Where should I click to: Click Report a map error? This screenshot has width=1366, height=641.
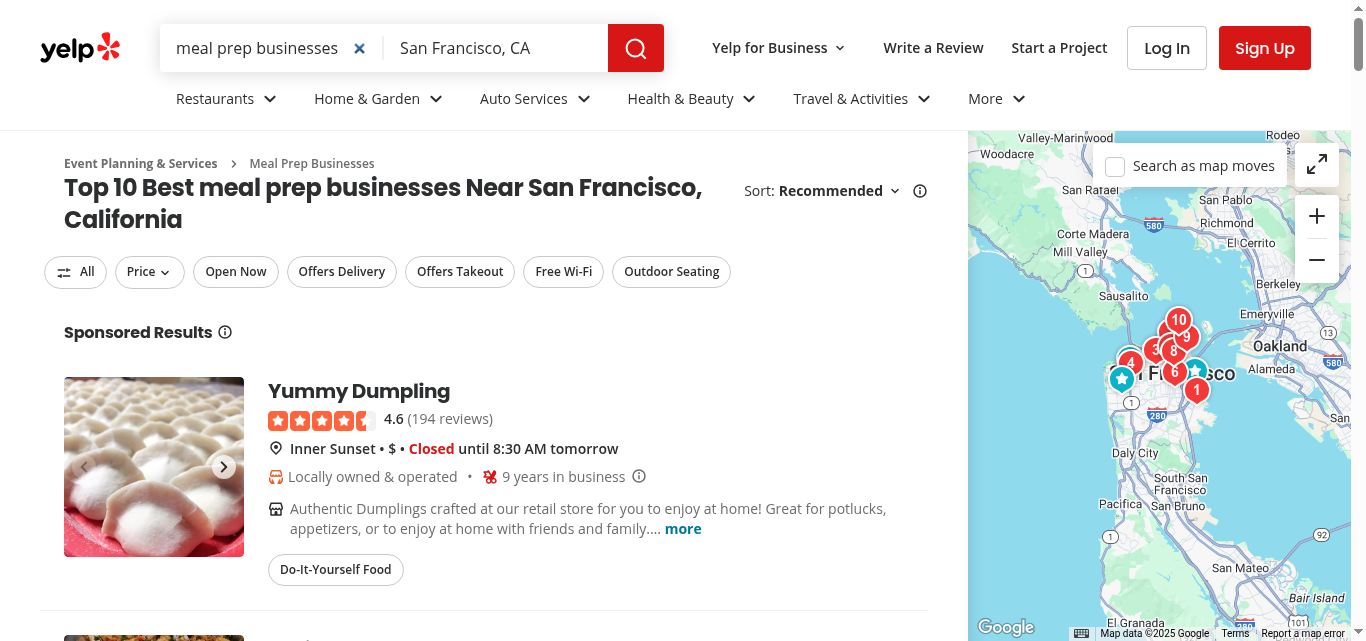click(x=1303, y=633)
